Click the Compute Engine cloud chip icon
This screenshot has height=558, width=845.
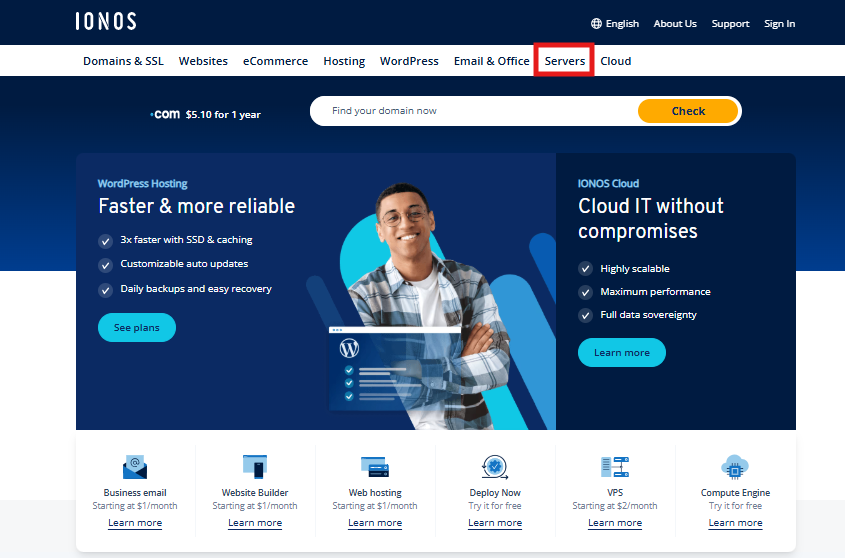coord(735,467)
